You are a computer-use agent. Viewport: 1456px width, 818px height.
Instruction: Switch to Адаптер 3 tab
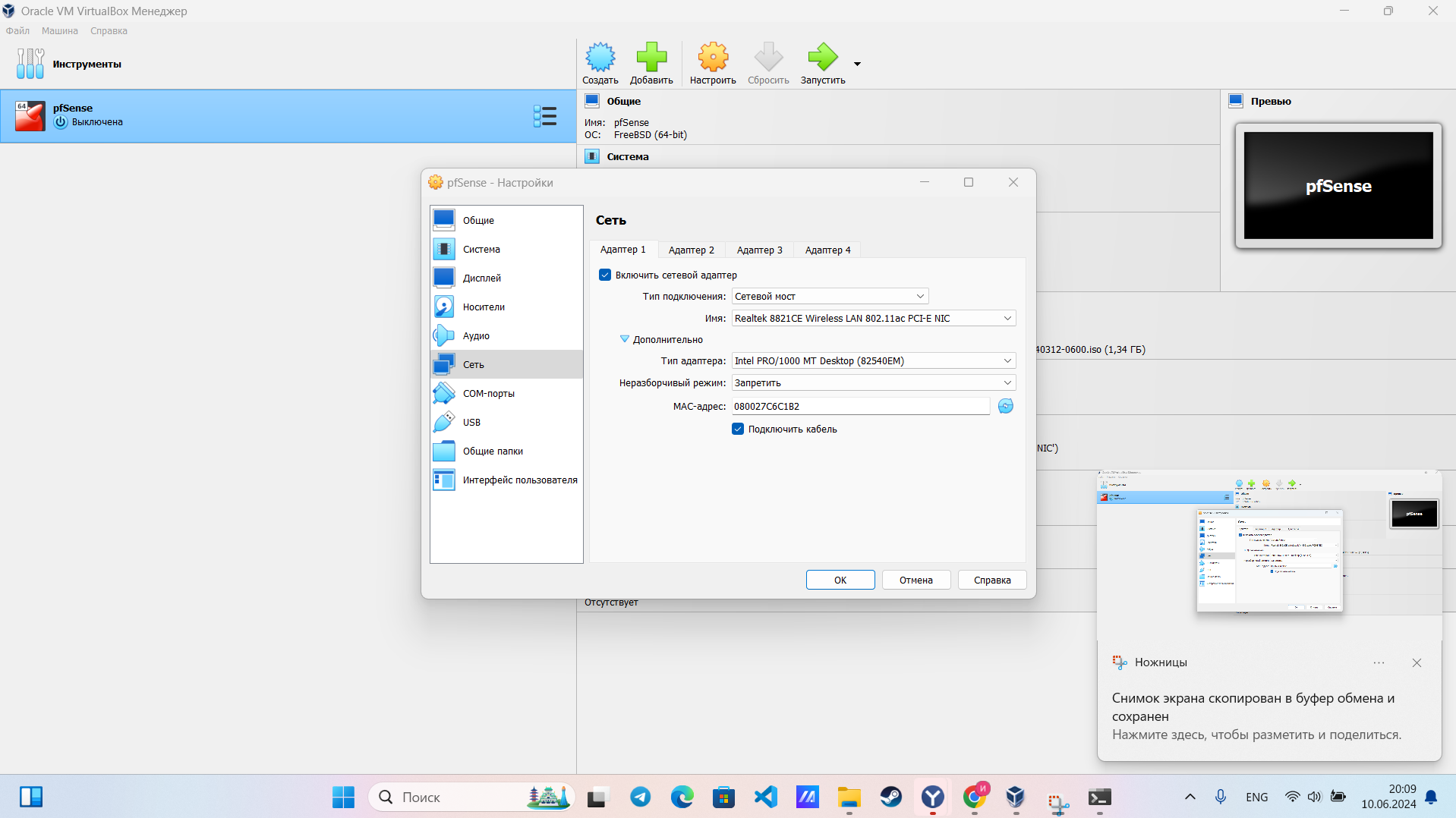(x=759, y=250)
